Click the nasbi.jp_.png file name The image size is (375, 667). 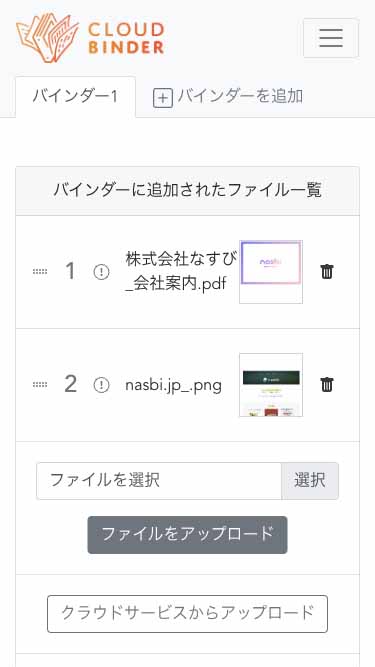click(173, 386)
